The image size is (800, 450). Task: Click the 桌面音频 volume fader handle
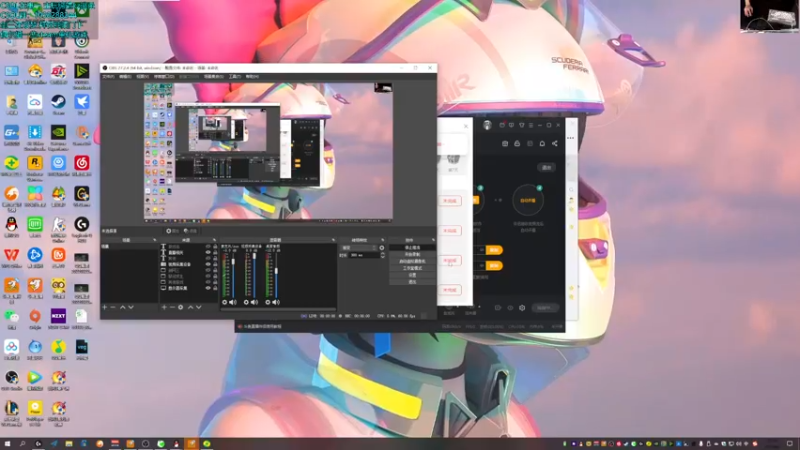point(277,271)
